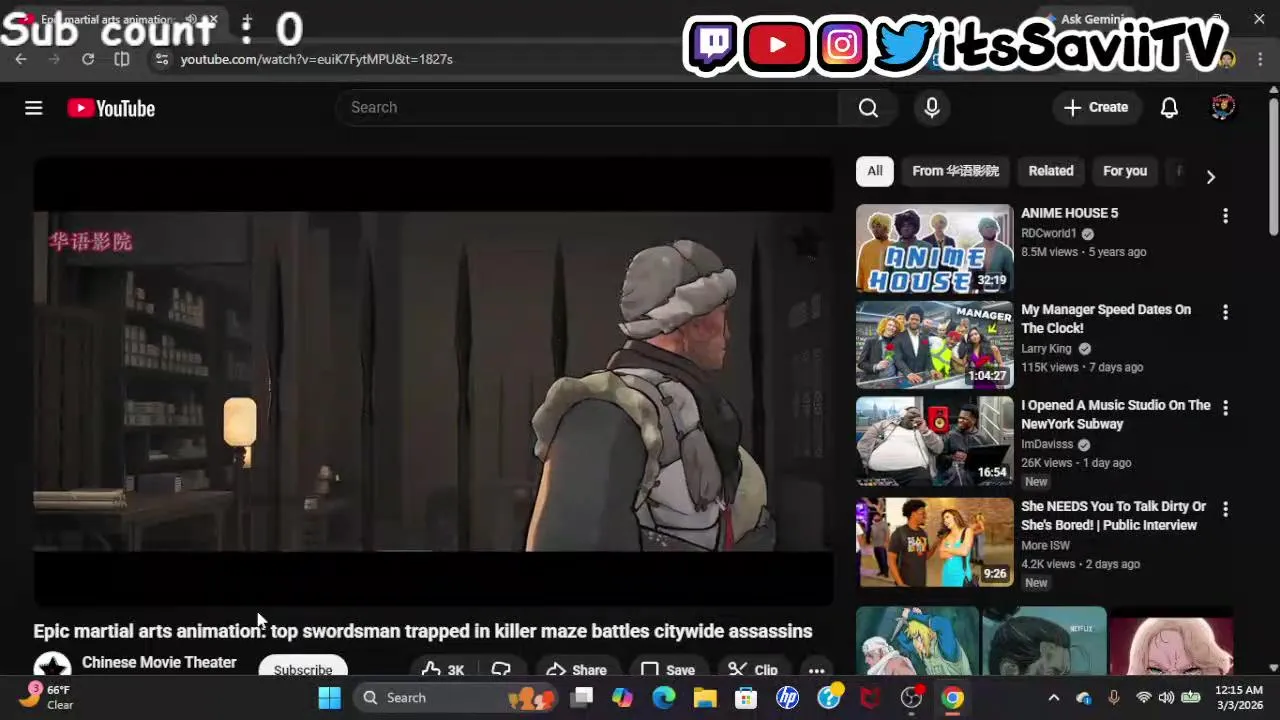
Task: Toggle the browser split view icon
Action: pyautogui.click(x=122, y=59)
